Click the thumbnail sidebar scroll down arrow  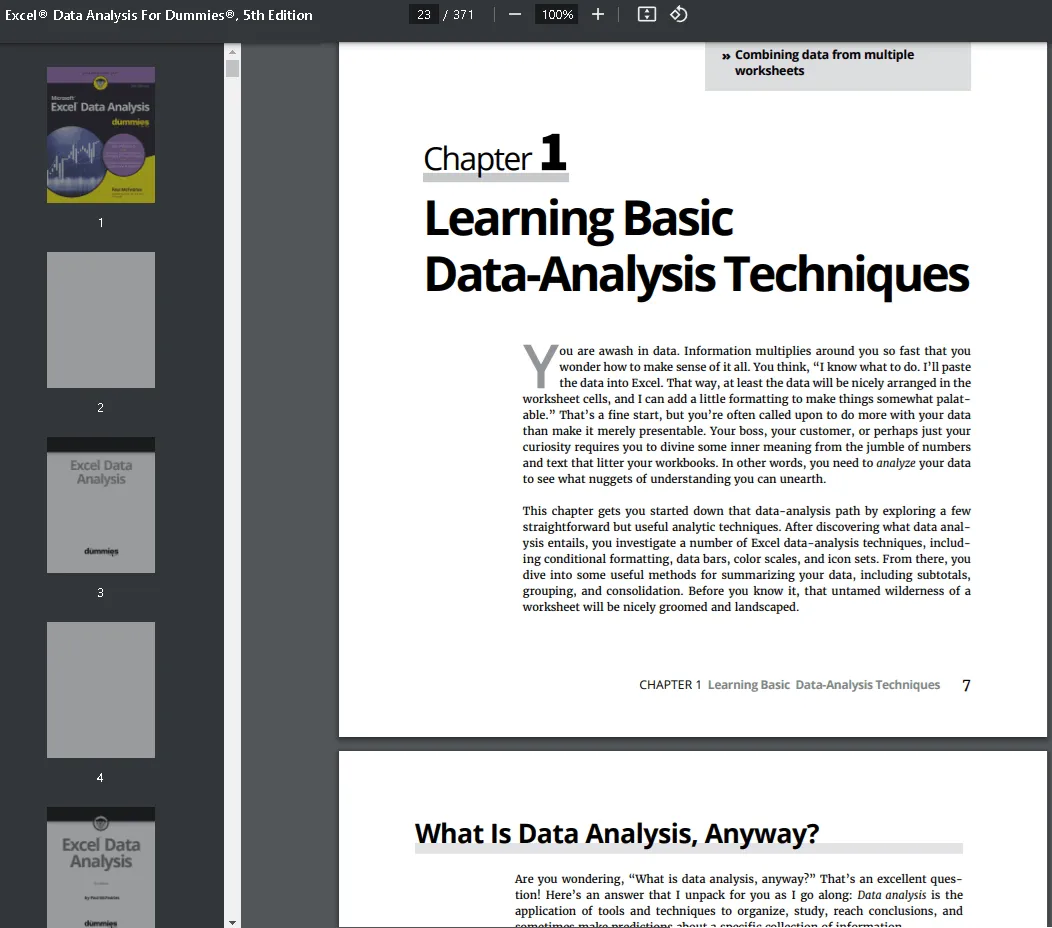[233, 921]
